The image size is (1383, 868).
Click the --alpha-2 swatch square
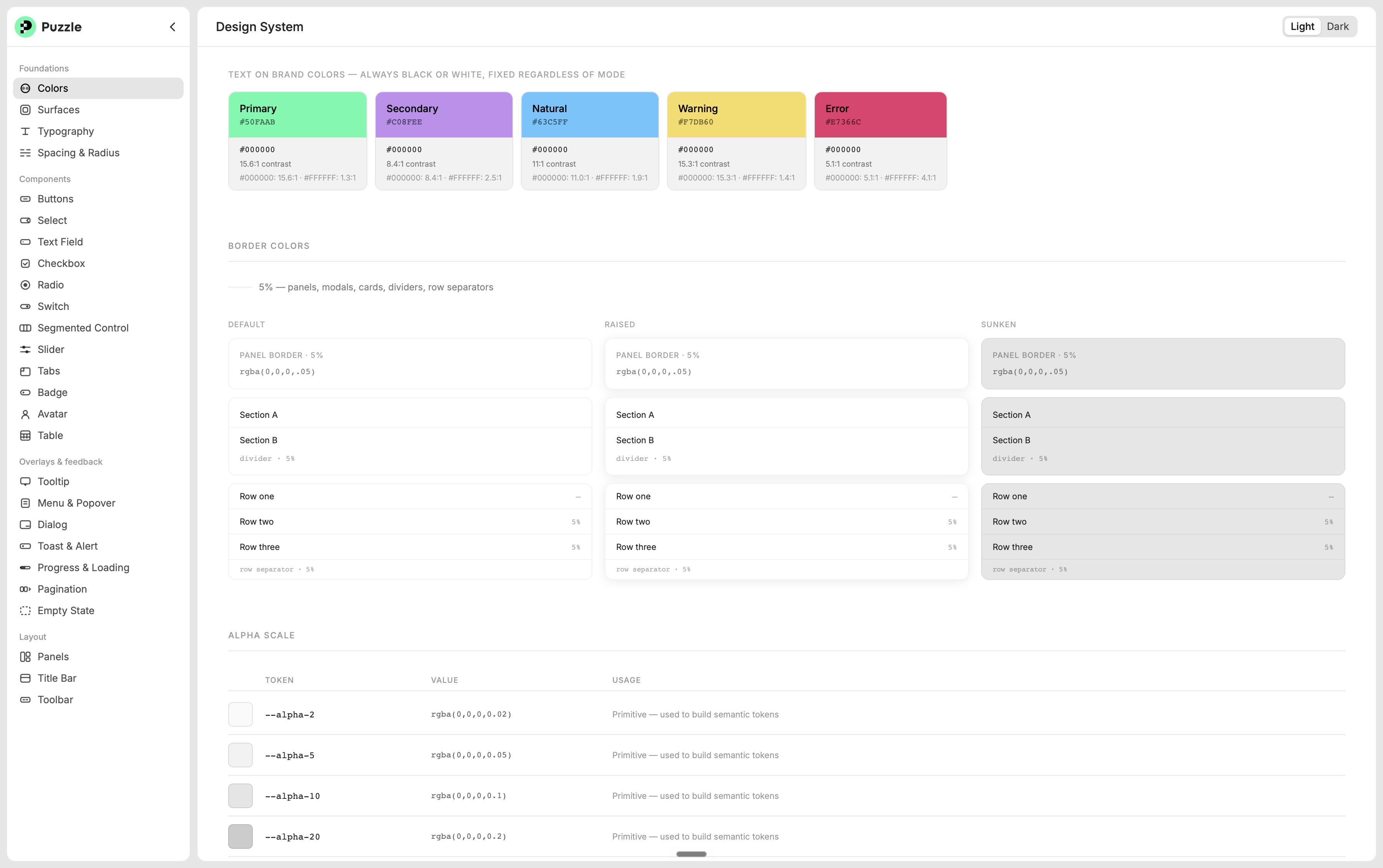pyautogui.click(x=240, y=715)
